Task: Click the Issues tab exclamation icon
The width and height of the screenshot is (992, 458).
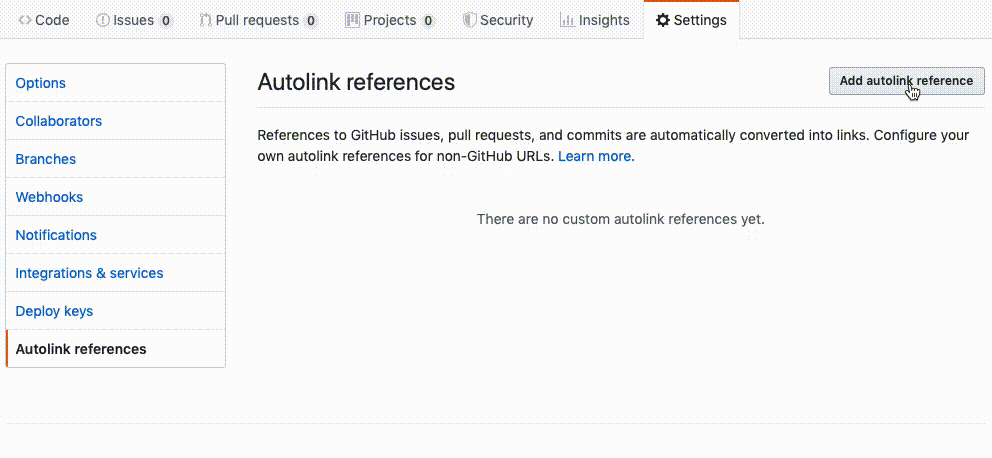Action: click(102, 20)
